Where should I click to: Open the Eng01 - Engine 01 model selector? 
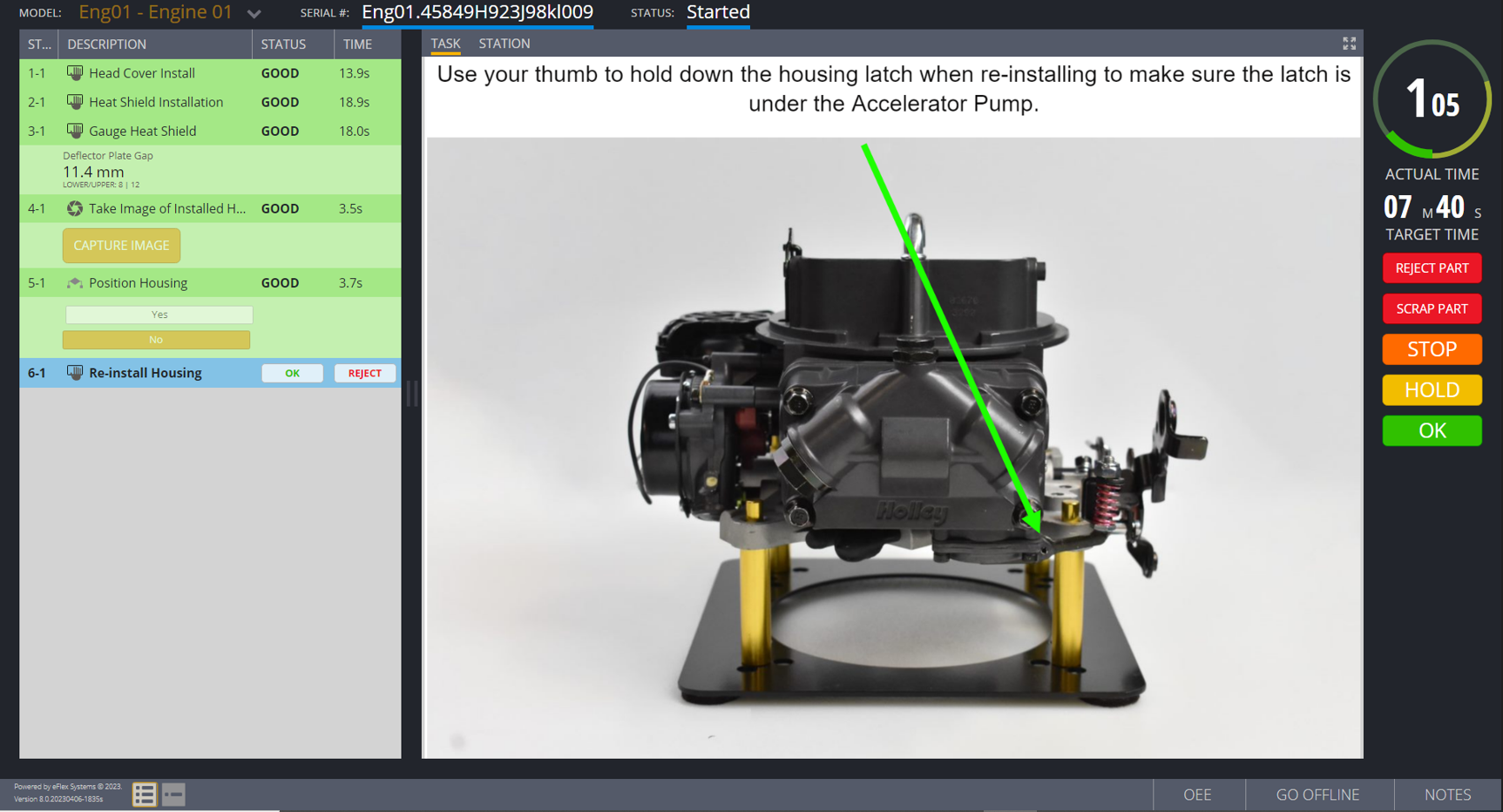click(156, 12)
